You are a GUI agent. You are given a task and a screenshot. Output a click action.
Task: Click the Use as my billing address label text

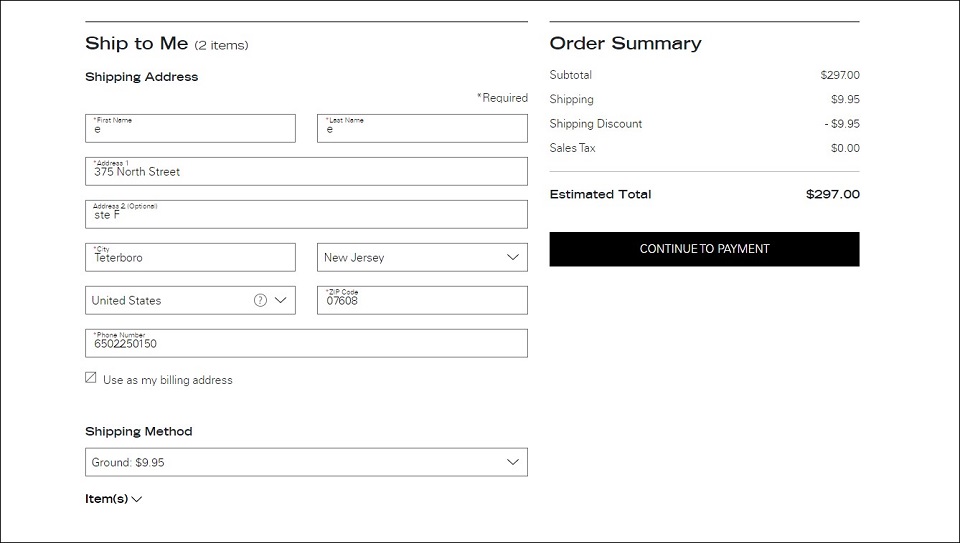(168, 380)
